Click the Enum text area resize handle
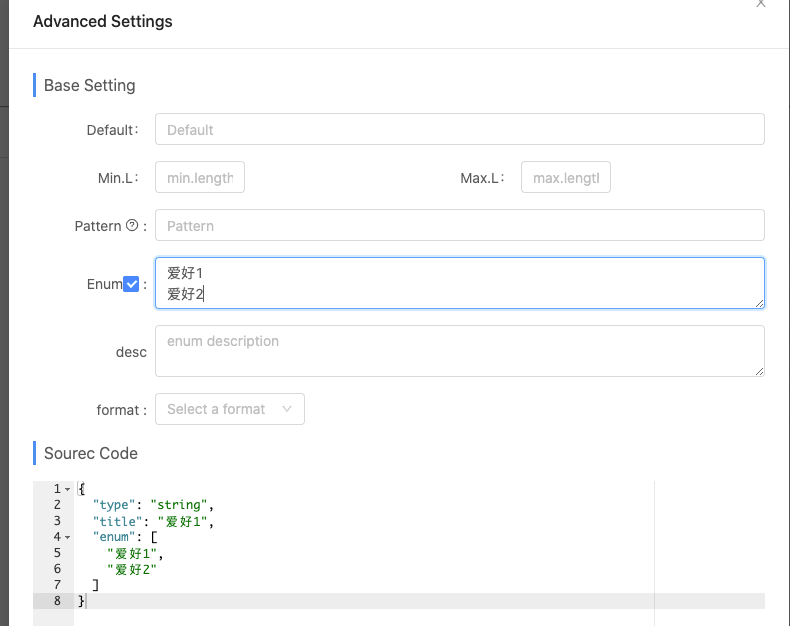 (x=760, y=303)
